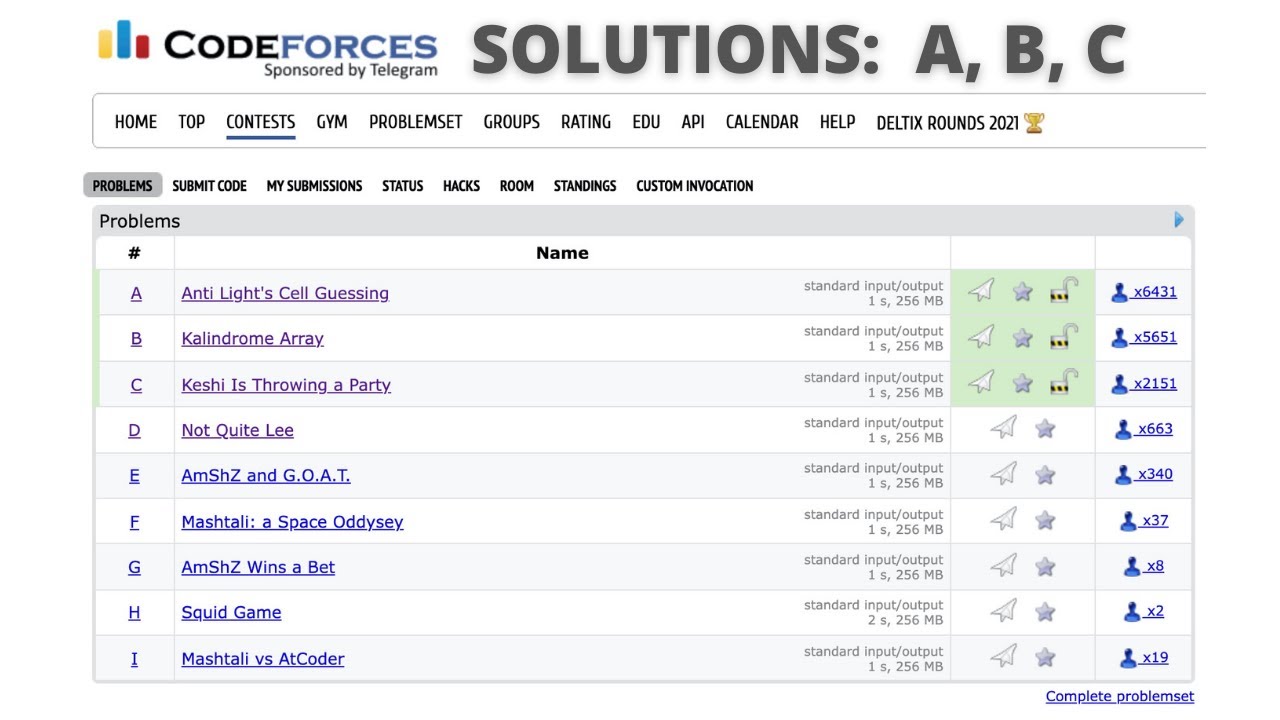Open the HOME menu item
The height and width of the screenshot is (720, 1280).
(x=136, y=122)
